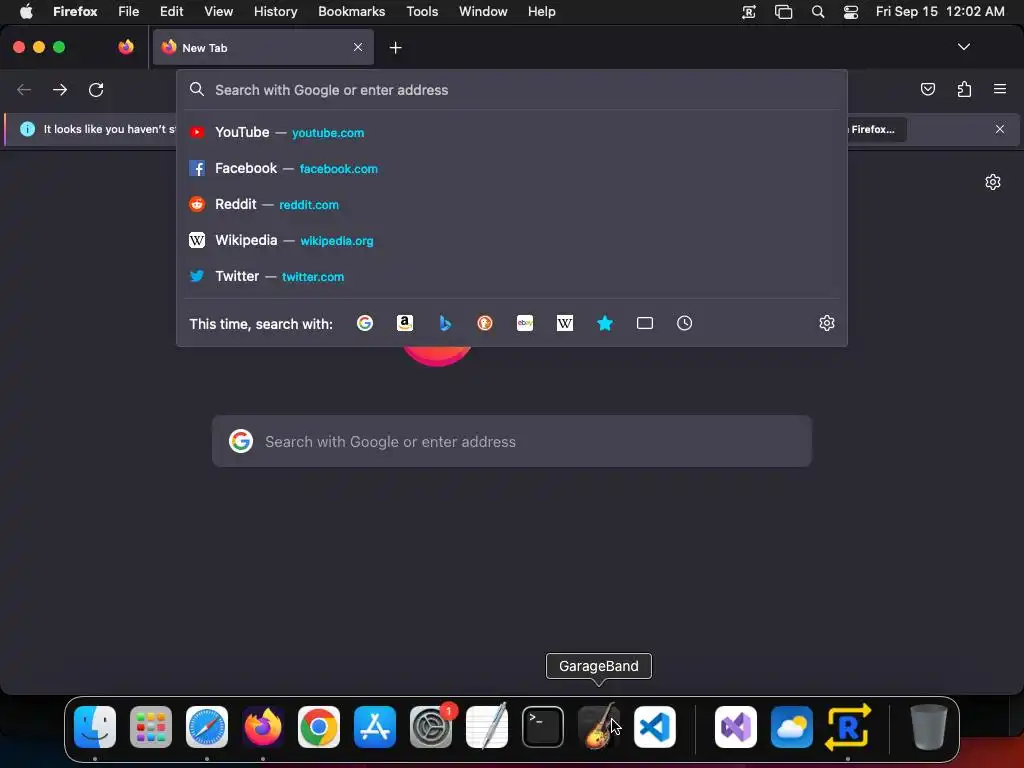
Task: Open the Bookmarks menu
Action: pyautogui.click(x=351, y=12)
